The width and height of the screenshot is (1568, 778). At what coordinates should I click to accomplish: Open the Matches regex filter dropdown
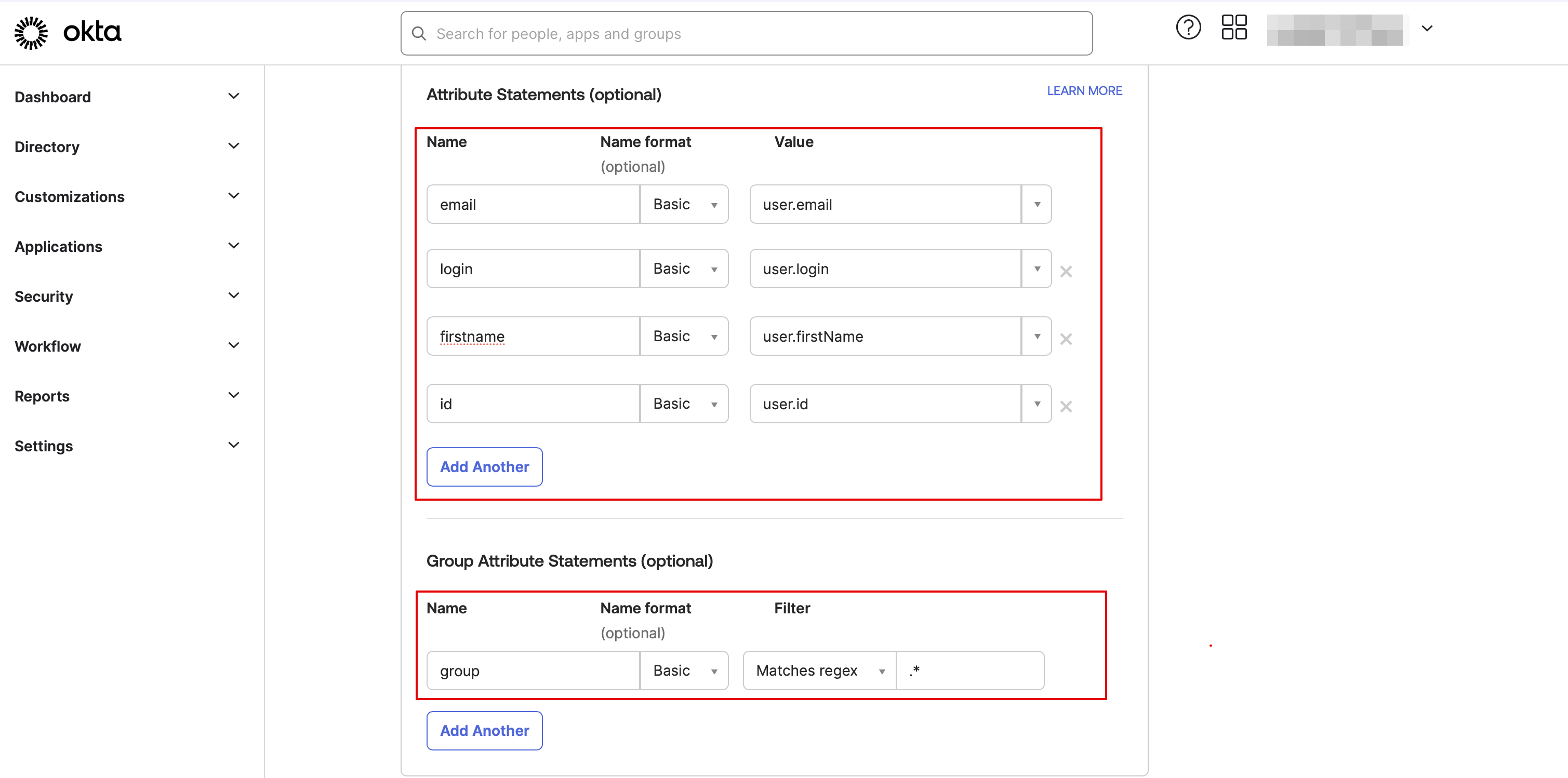[x=819, y=671]
